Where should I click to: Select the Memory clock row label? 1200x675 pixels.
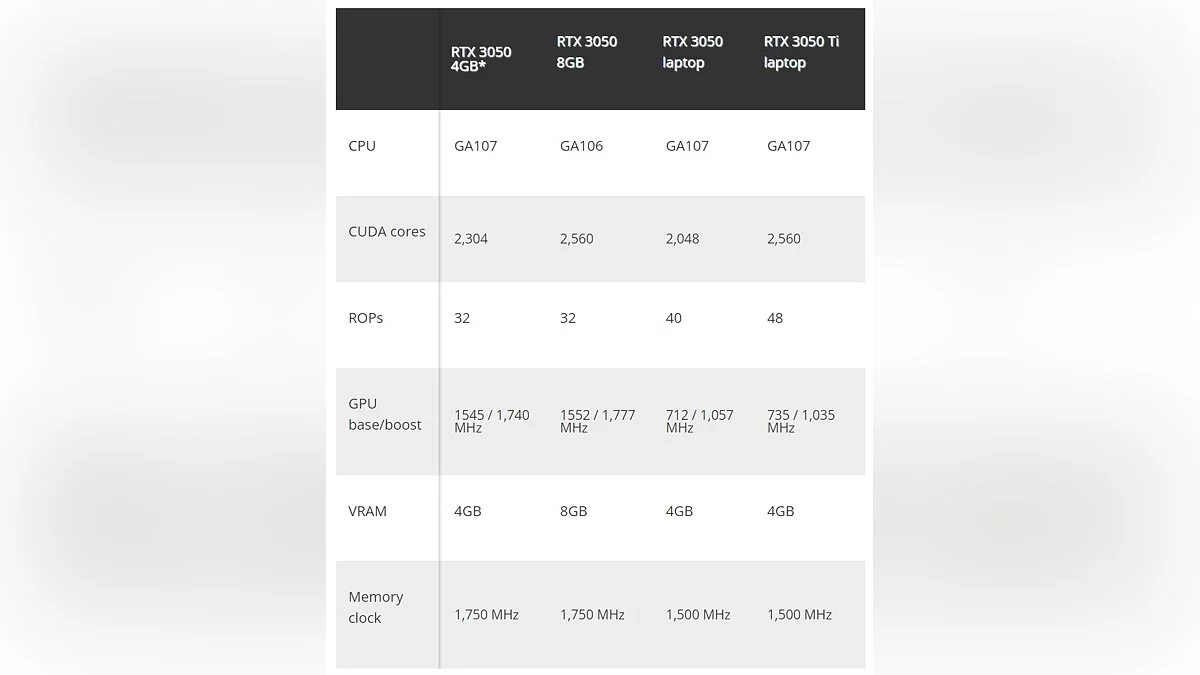pyautogui.click(x=376, y=607)
